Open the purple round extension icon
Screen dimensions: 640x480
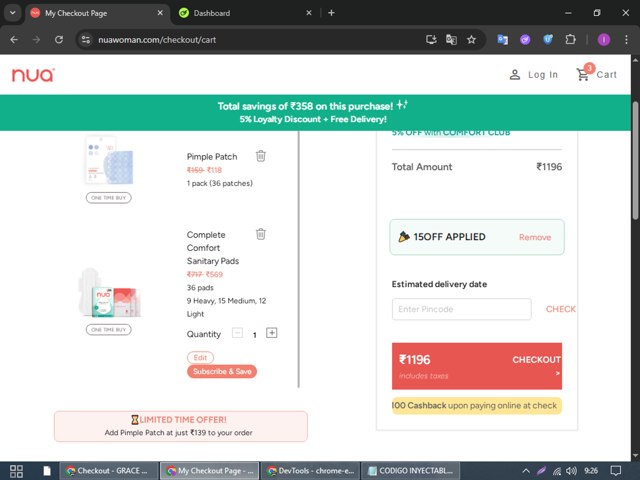click(x=525, y=40)
